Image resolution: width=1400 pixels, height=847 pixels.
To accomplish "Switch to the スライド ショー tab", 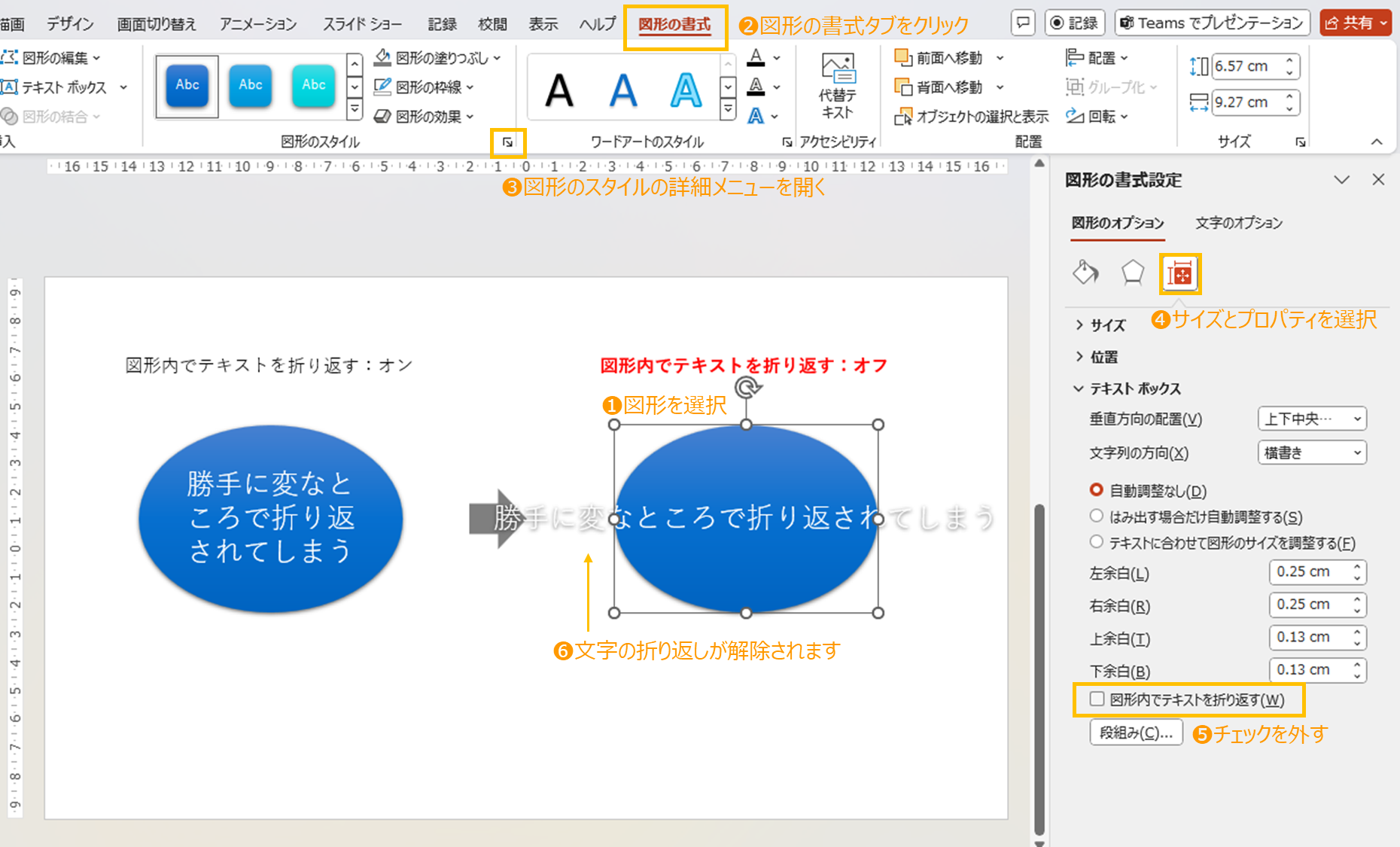I will tap(362, 24).
